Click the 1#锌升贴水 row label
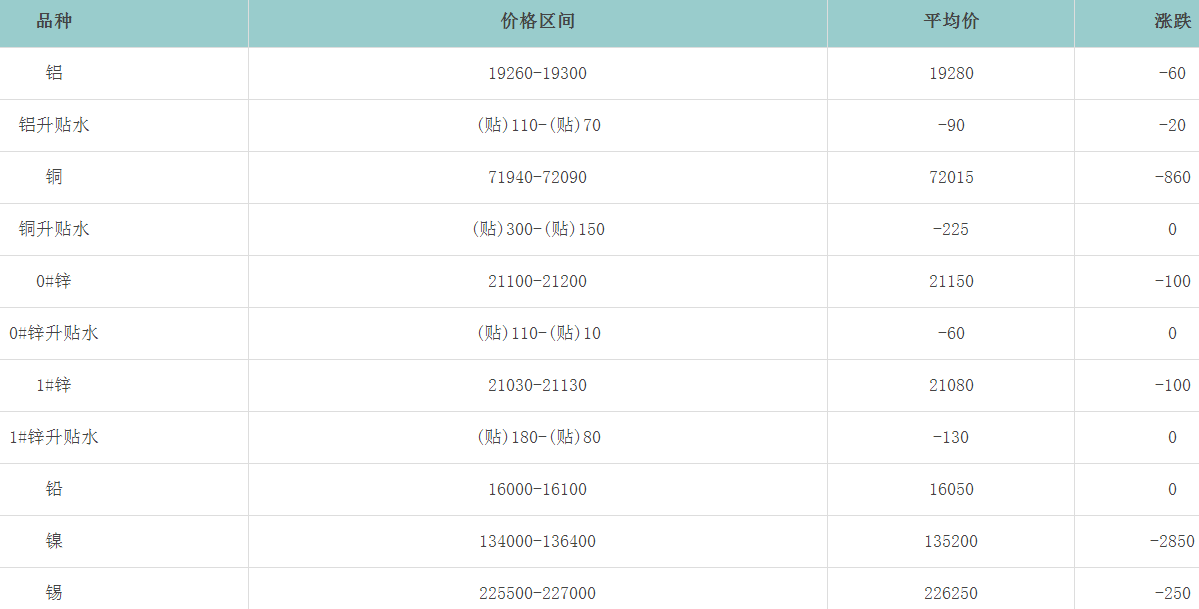The image size is (1199, 609). pos(54,437)
